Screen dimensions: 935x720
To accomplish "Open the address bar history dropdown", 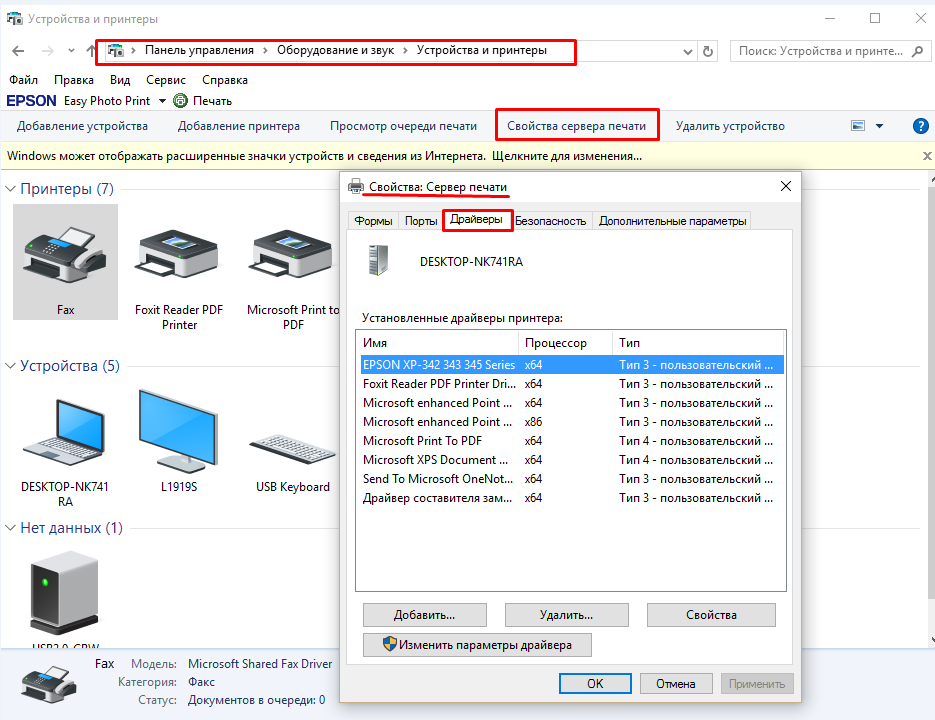I will click(x=688, y=52).
